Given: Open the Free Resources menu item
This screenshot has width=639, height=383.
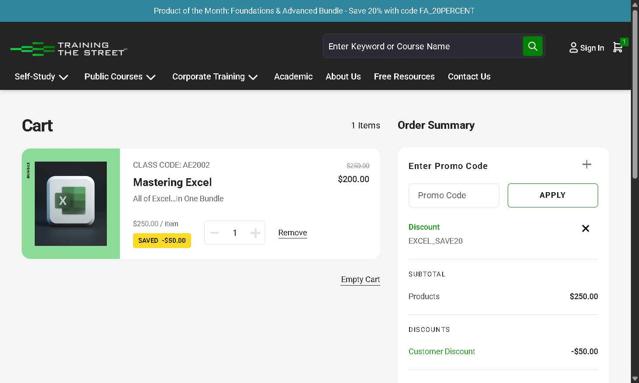Looking at the screenshot, I should [x=404, y=77].
